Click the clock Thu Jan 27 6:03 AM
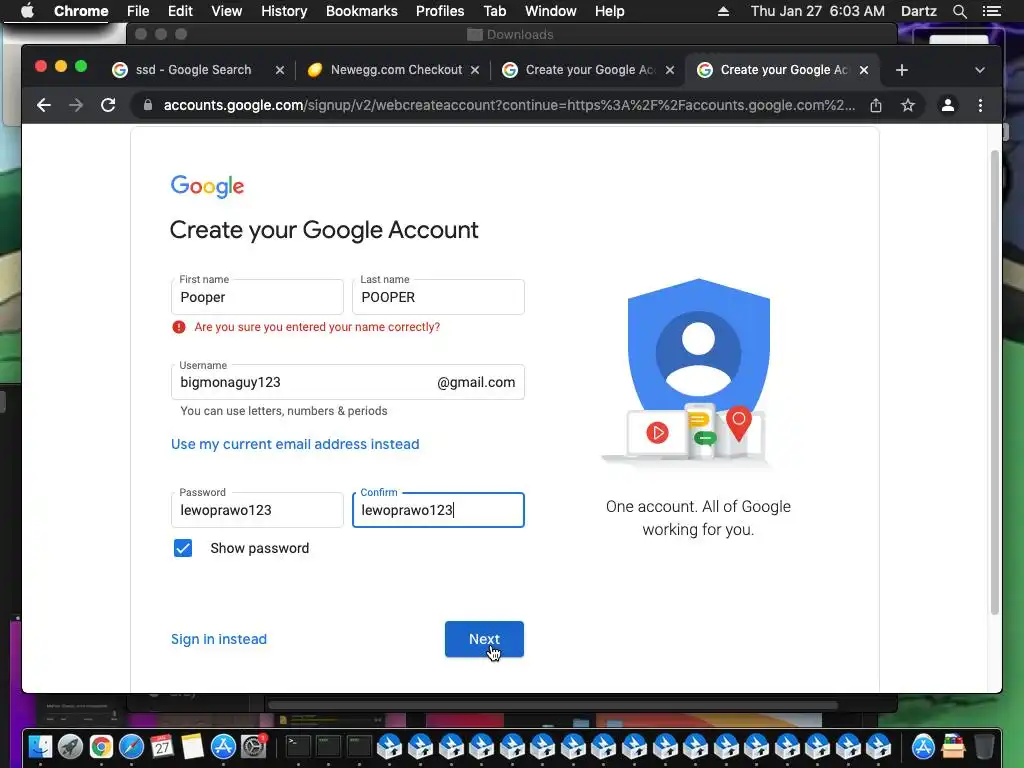1024x768 pixels. pos(818,11)
